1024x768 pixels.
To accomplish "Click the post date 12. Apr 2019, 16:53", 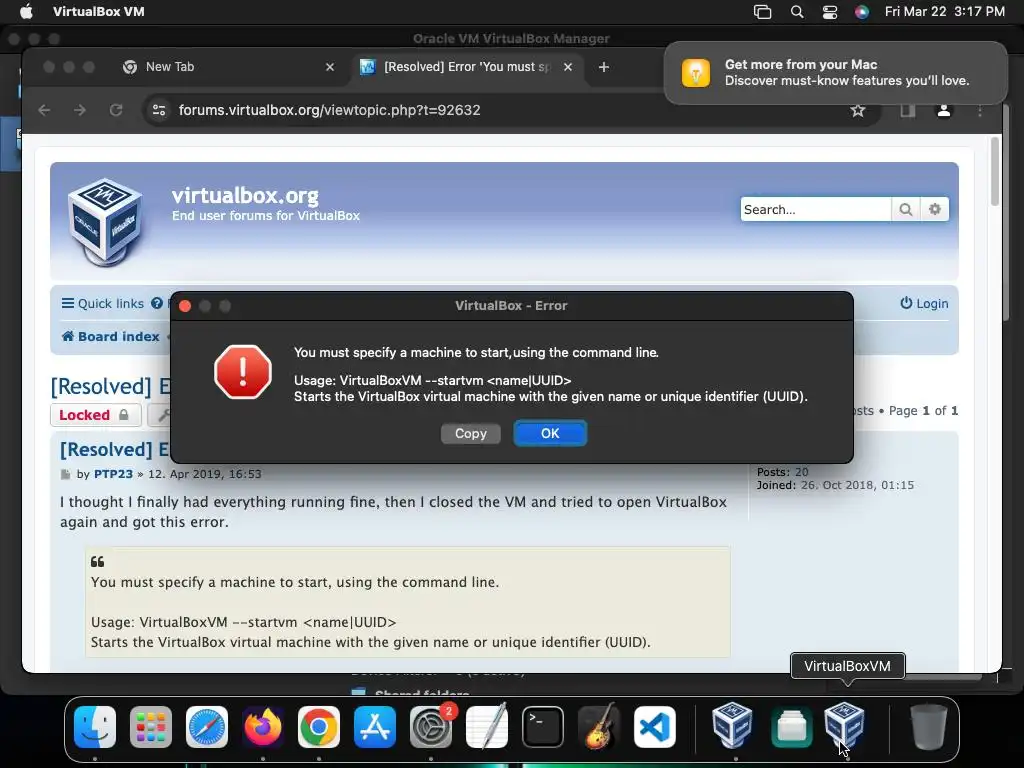I will [x=204, y=474].
